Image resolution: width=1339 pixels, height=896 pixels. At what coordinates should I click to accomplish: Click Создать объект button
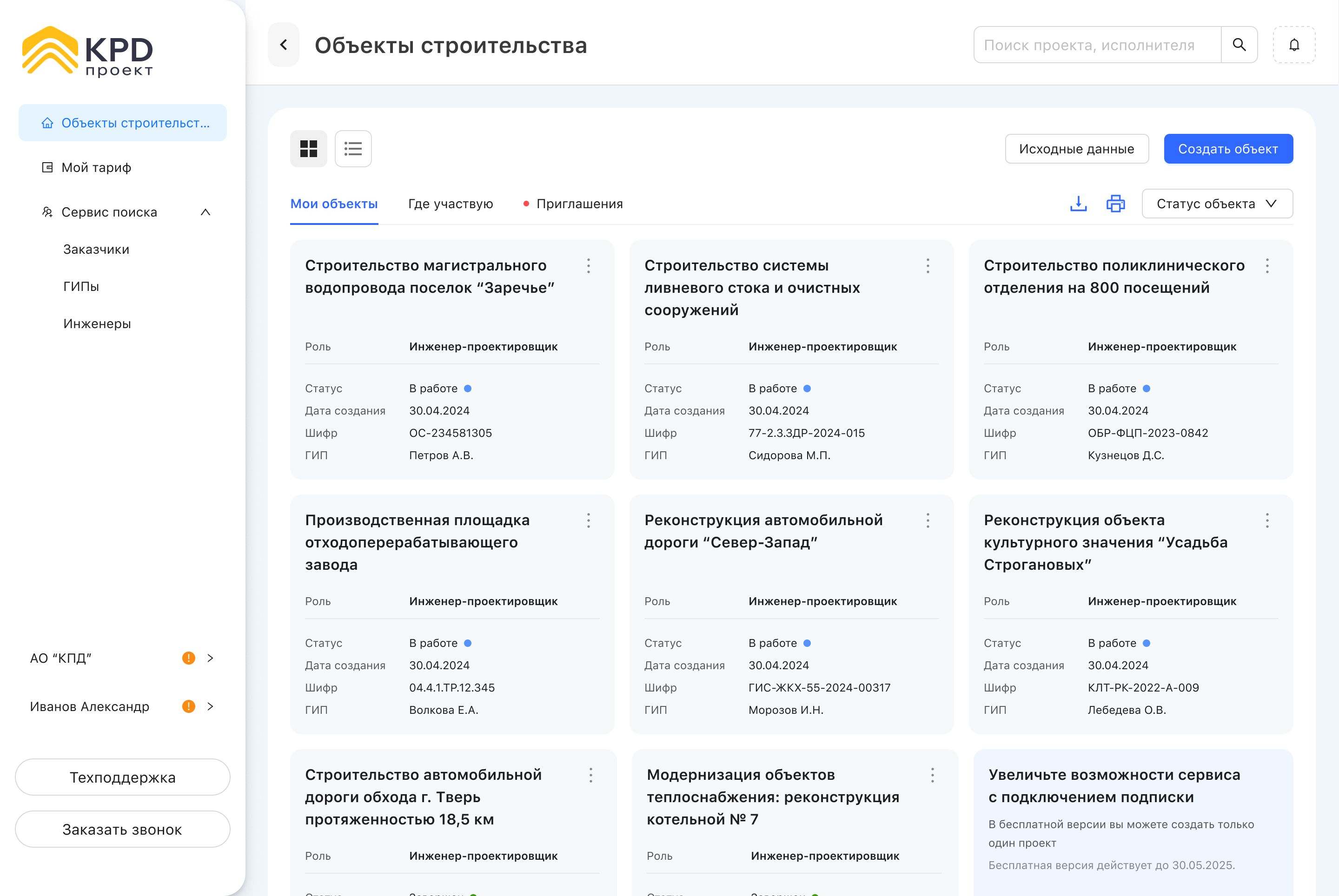(1228, 149)
